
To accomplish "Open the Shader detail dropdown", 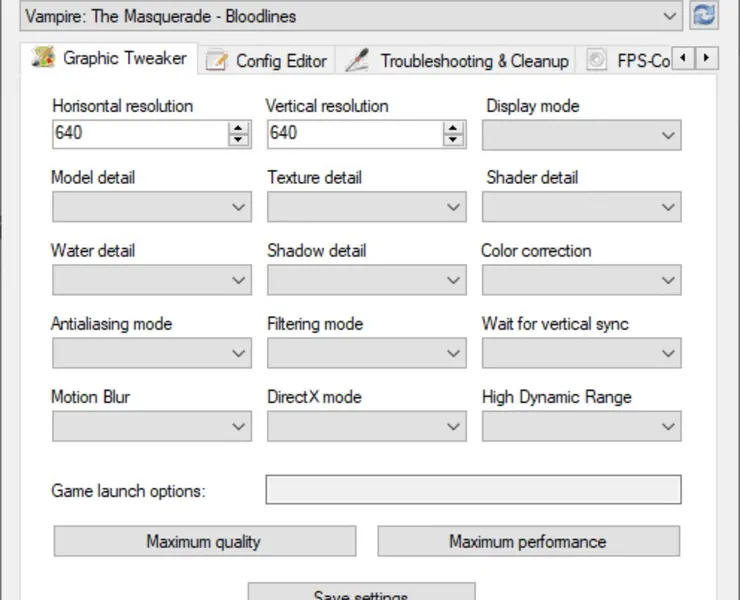I will point(581,206).
